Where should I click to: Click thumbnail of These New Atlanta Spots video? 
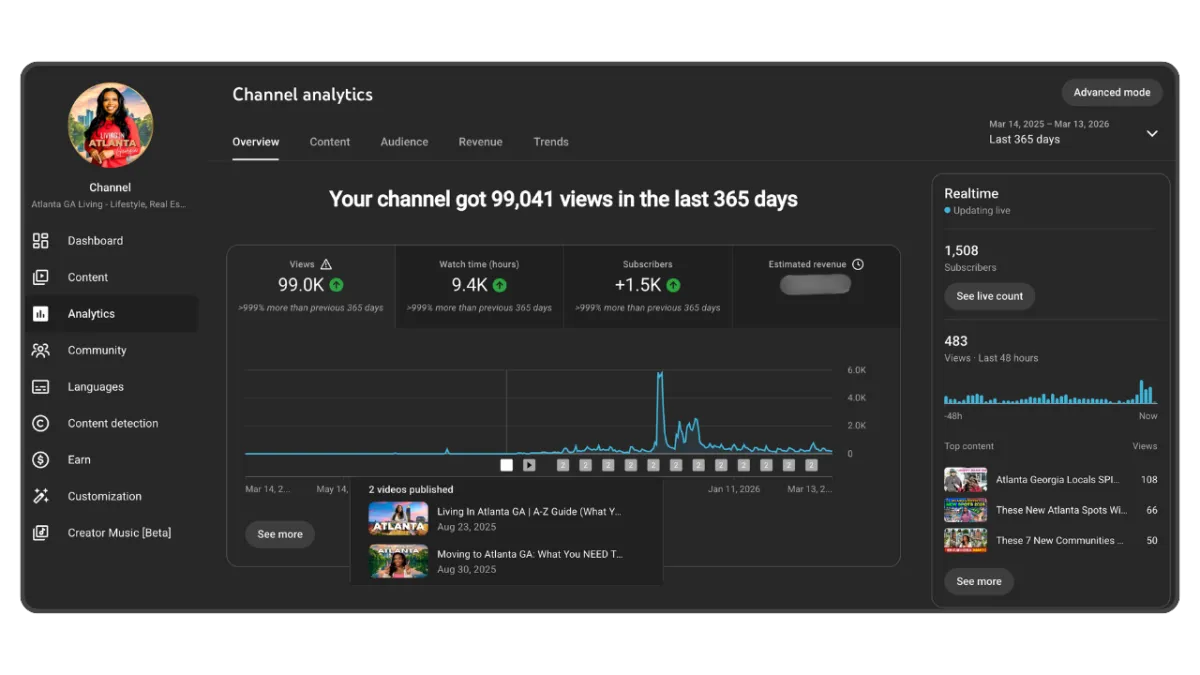tap(965, 510)
